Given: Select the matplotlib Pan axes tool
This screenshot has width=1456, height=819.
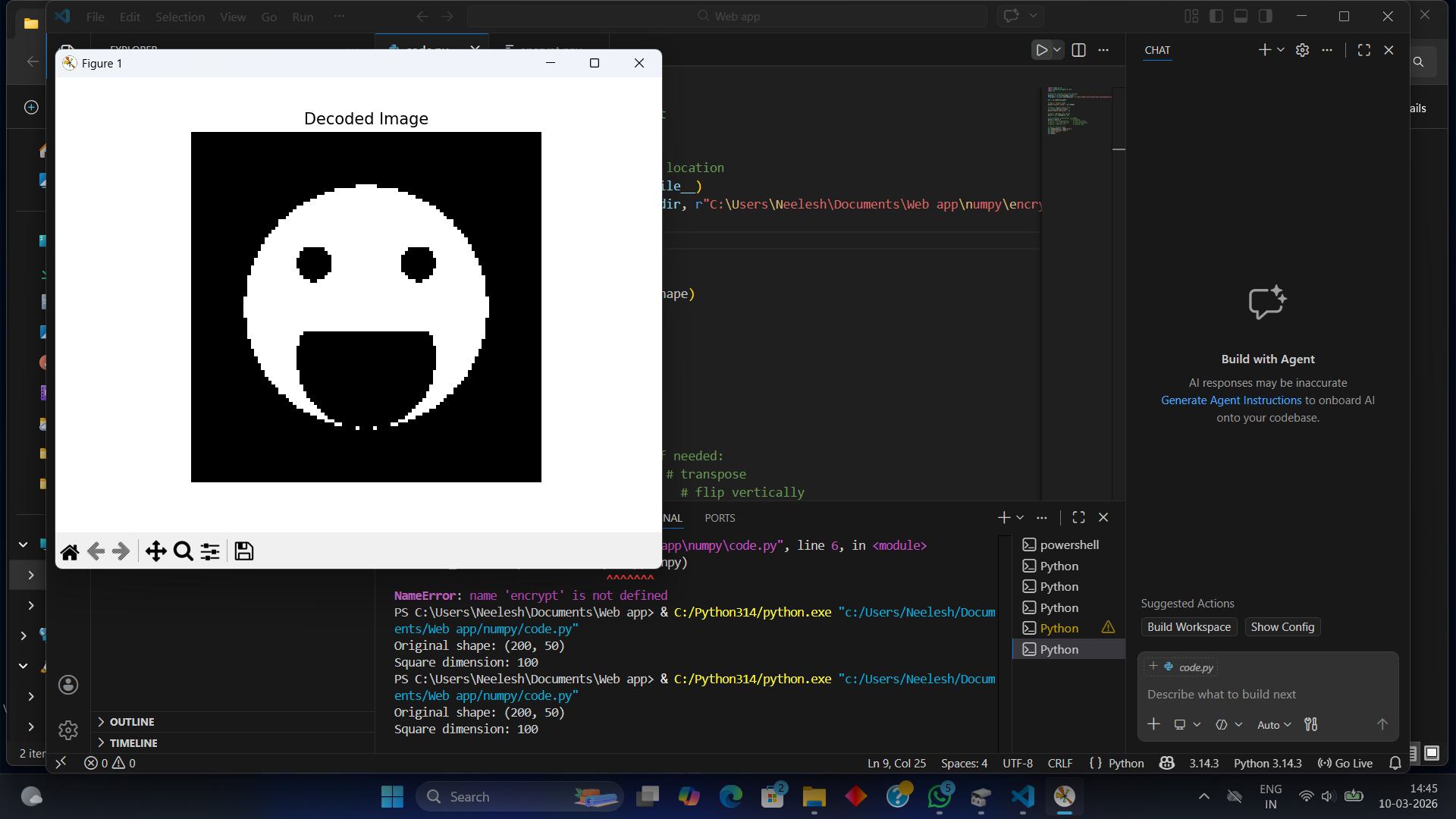Looking at the screenshot, I should 156,551.
